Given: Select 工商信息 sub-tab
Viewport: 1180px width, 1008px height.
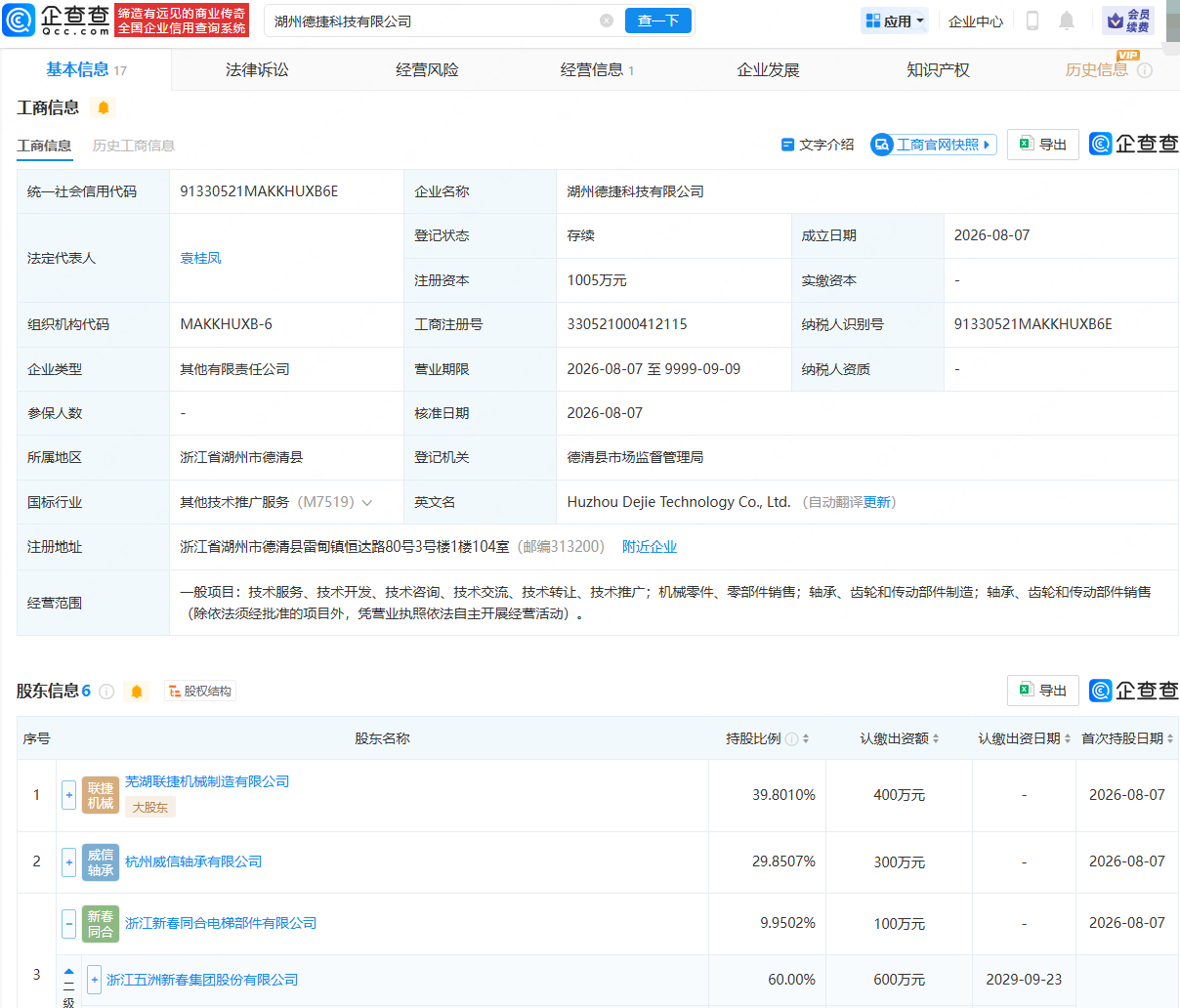Looking at the screenshot, I should click(44, 146).
